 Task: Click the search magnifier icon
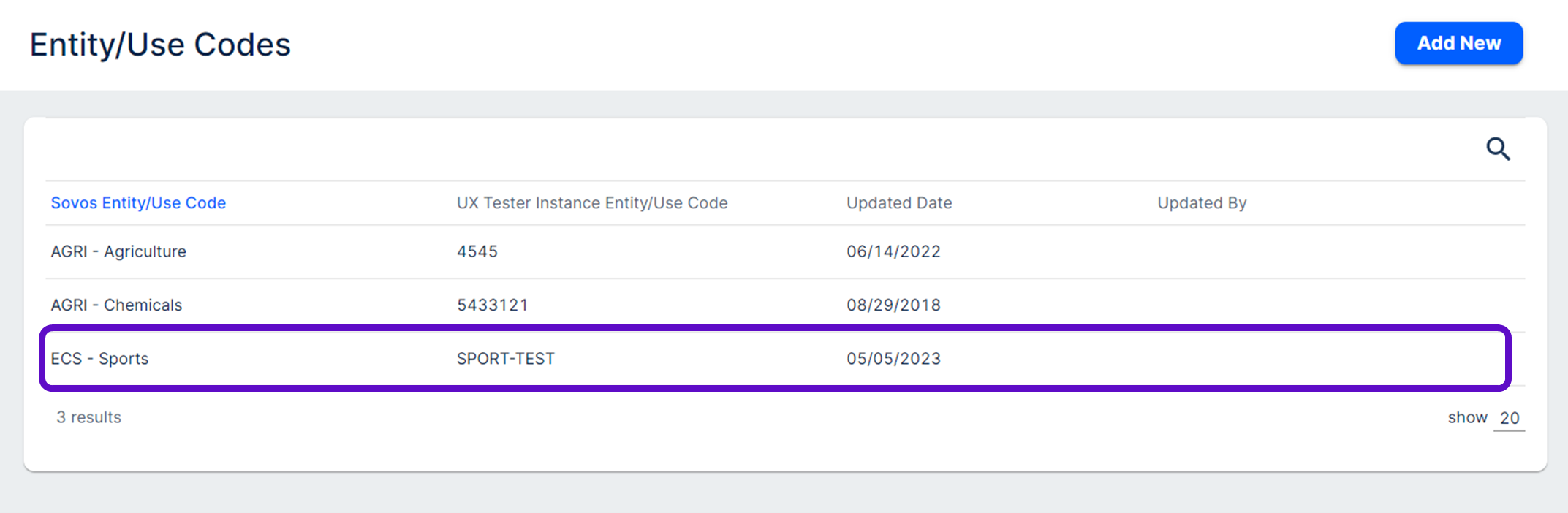point(1498,149)
